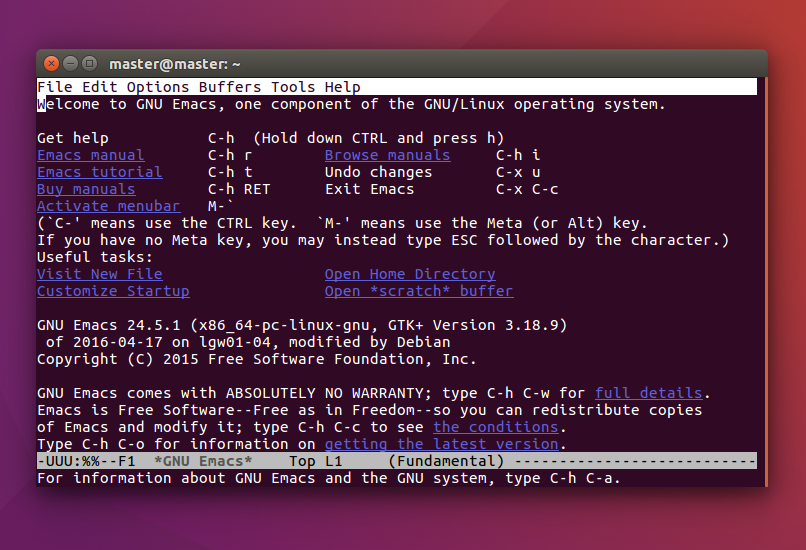The image size is (806, 550).
Task: Click the -UUU:%%--F1 mode line status
Action: [x=86, y=461]
